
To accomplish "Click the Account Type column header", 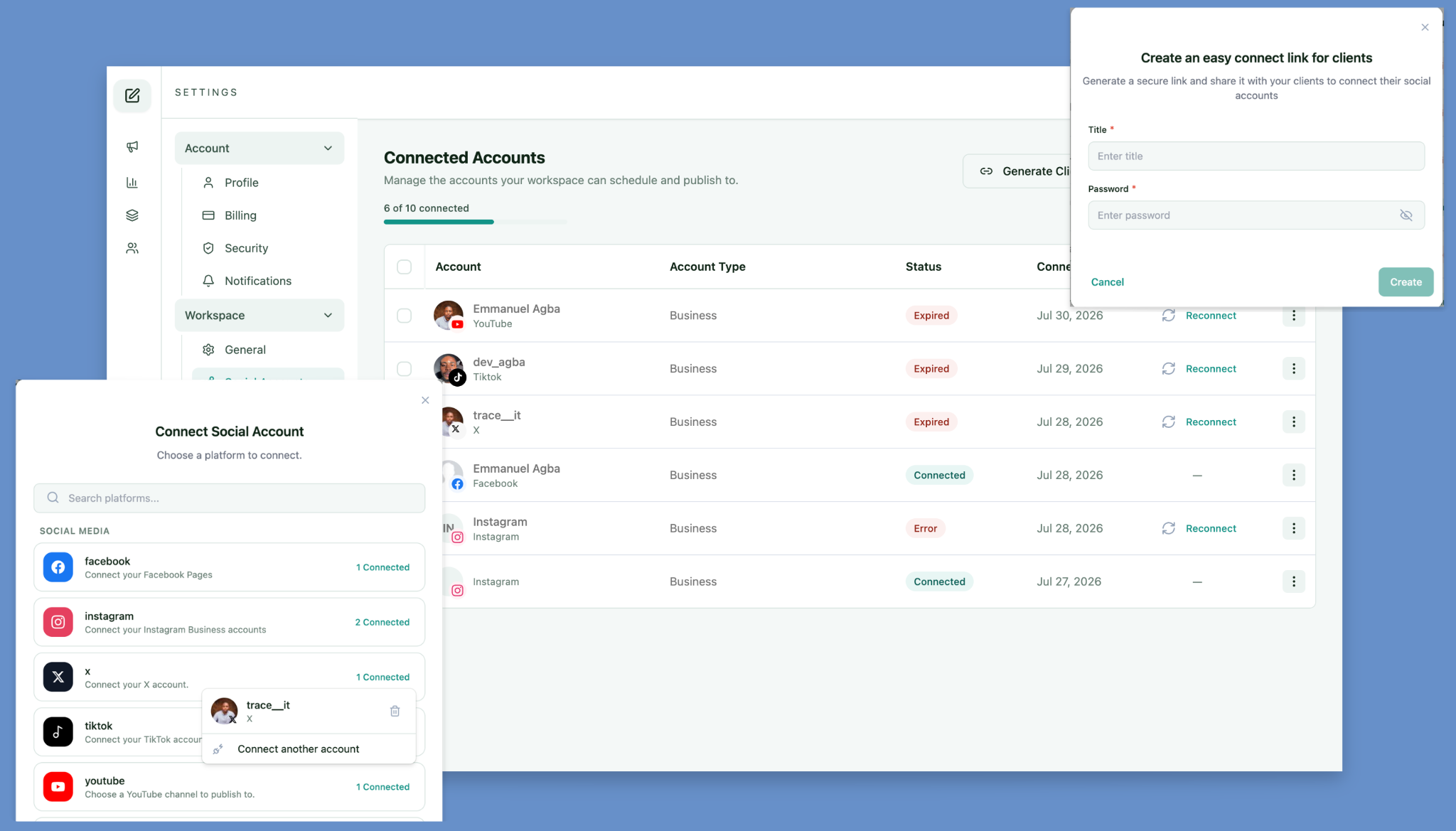I will pos(707,267).
